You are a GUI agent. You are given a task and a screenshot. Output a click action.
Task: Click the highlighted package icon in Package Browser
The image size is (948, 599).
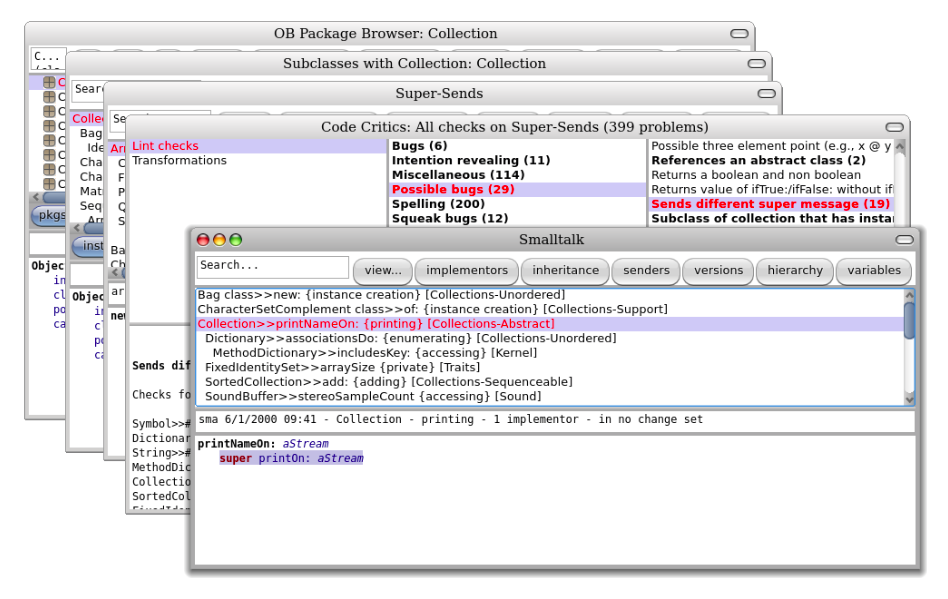(x=49, y=83)
